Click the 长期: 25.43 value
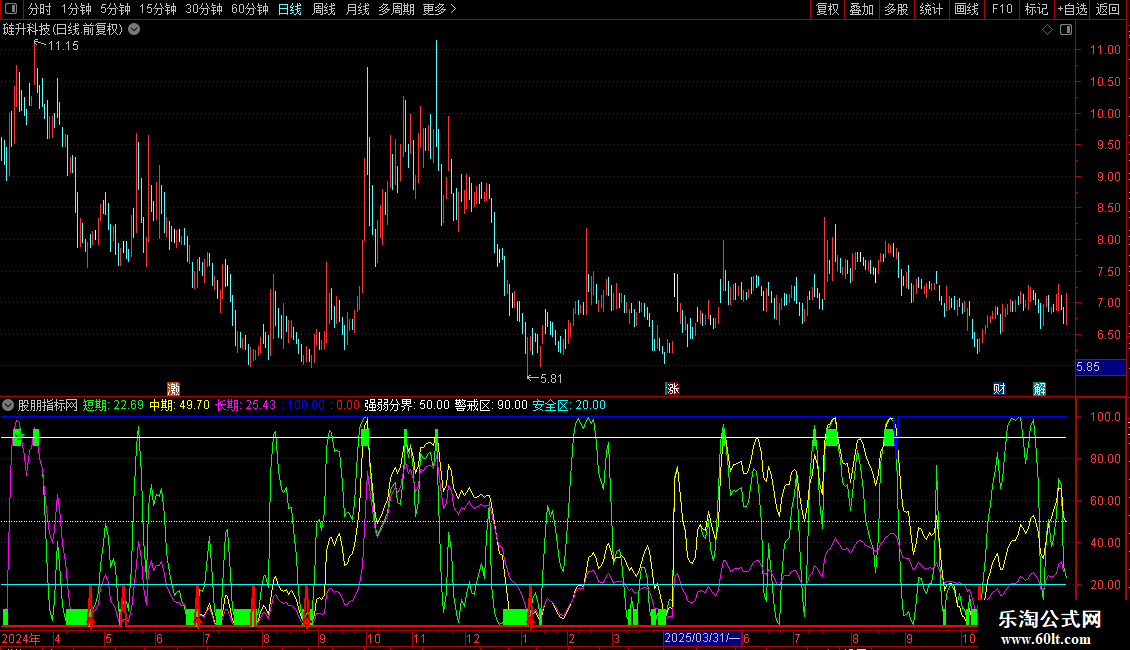The image size is (1130, 650). [246, 406]
